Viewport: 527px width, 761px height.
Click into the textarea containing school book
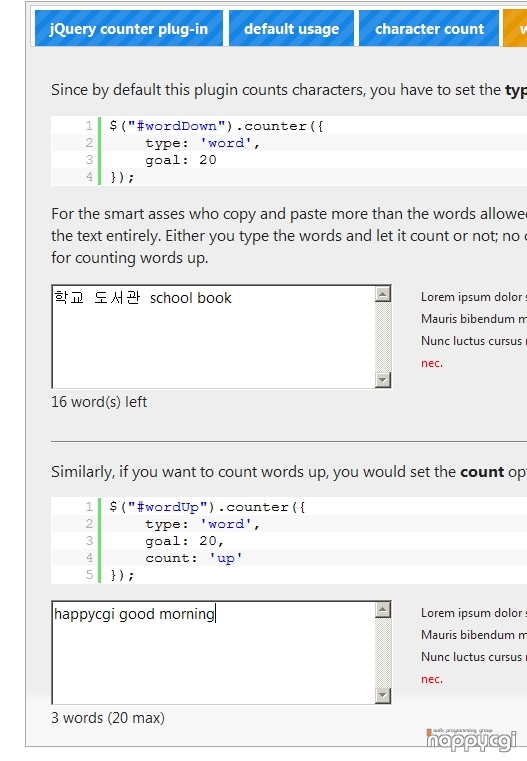[214, 337]
